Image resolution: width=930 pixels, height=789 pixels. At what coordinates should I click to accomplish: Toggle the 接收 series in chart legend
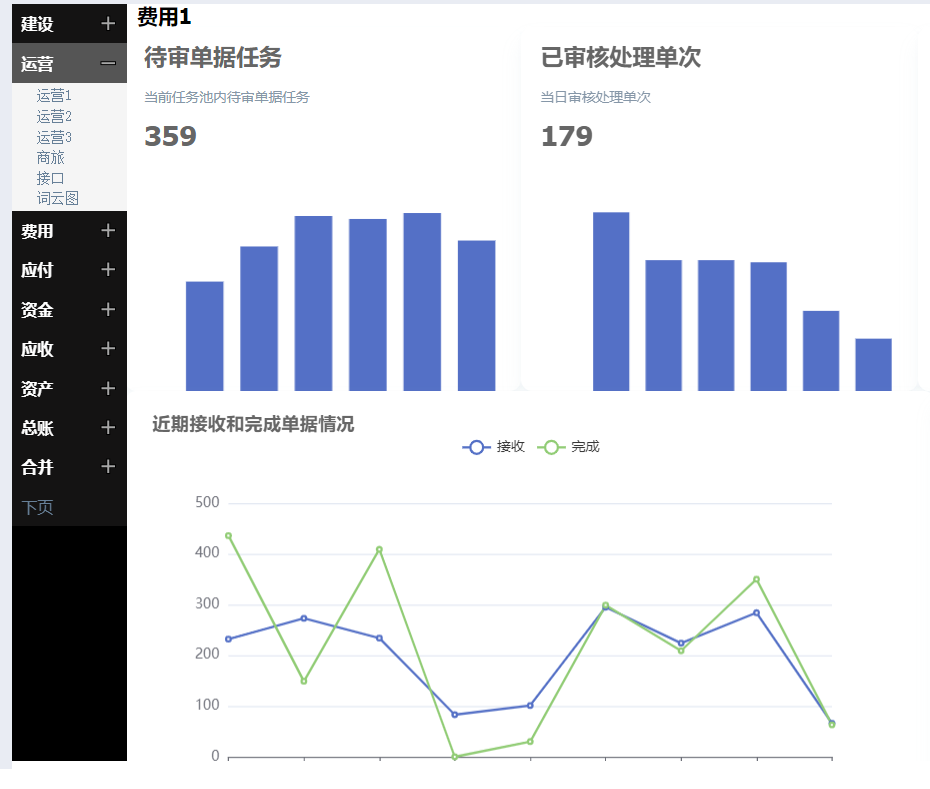494,447
